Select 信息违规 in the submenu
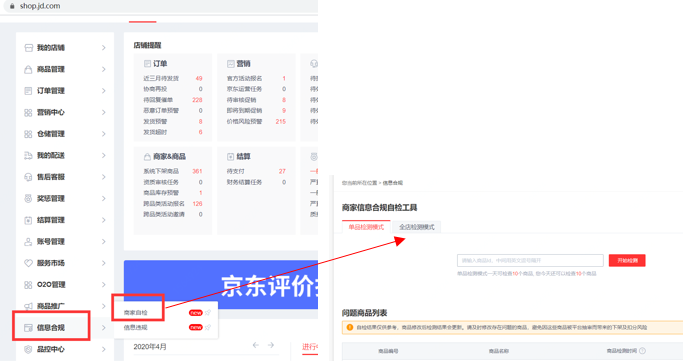This screenshot has width=683, height=361. 136,327
